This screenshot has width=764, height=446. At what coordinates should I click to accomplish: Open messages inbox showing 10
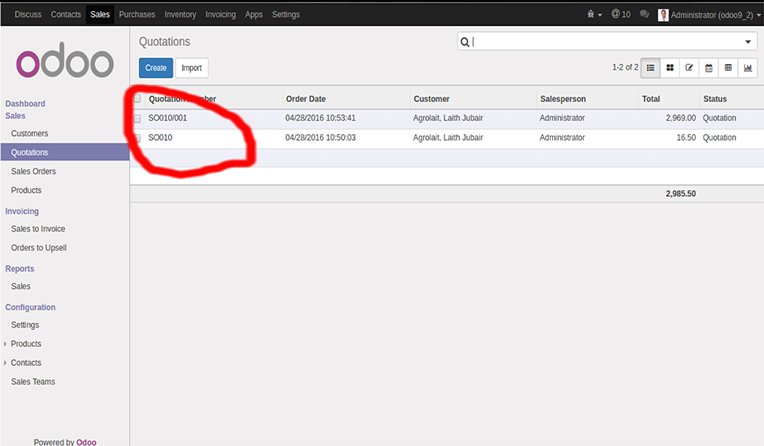[x=621, y=14]
